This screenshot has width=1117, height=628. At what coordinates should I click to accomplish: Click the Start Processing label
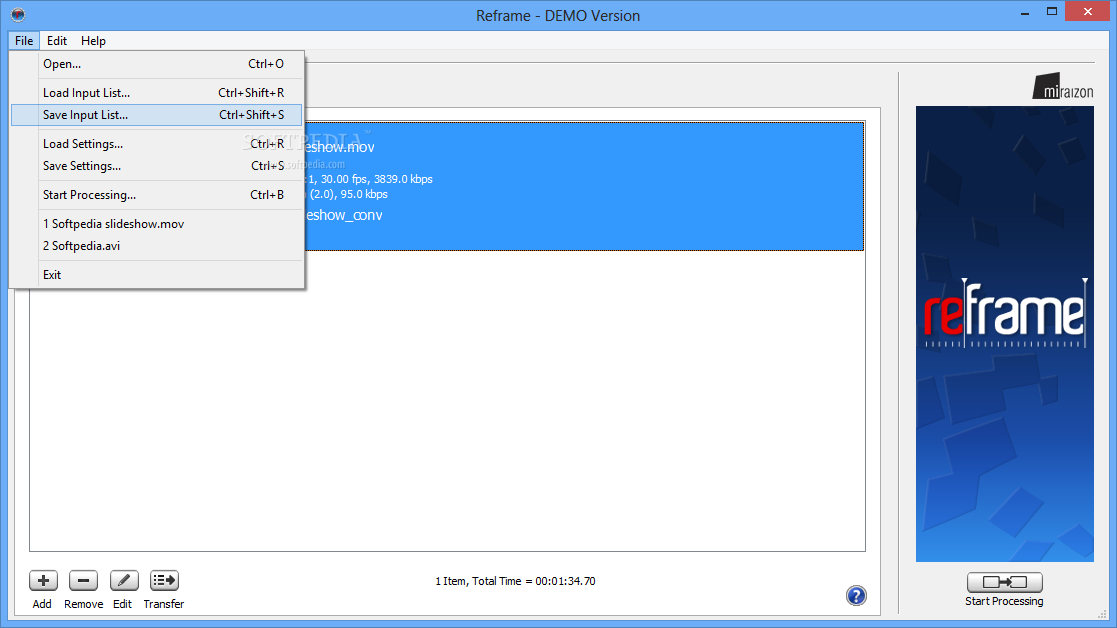tap(1004, 601)
